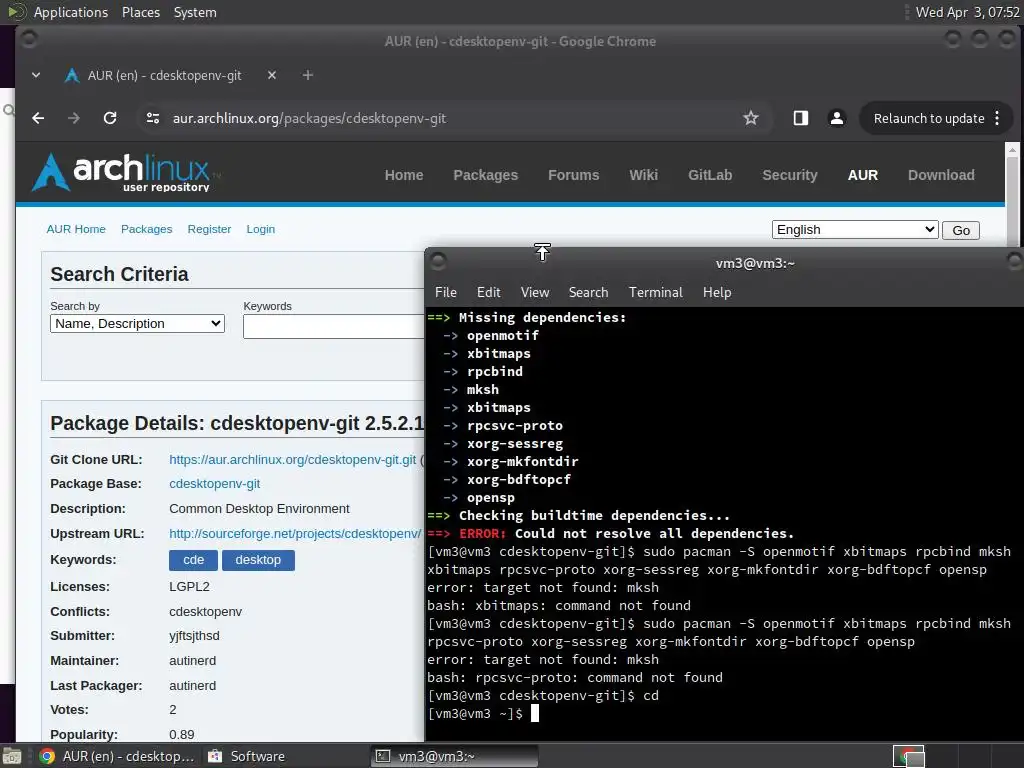Open the System menu
Image resolution: width=1024 pixels, height=768 pixels.
[195, 12]
